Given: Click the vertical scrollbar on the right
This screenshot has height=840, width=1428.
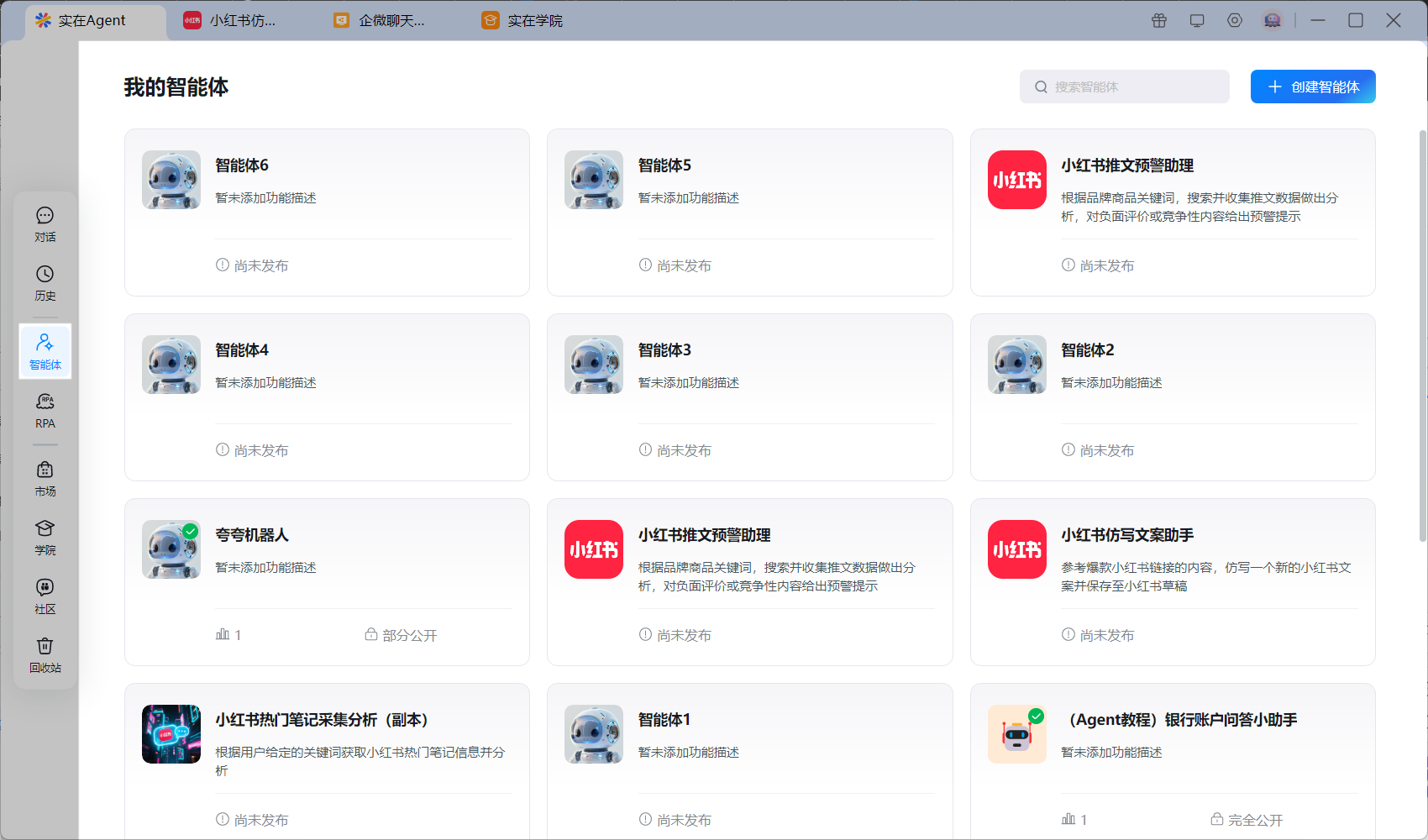Looking at the screenshot, I should 1422,336.
